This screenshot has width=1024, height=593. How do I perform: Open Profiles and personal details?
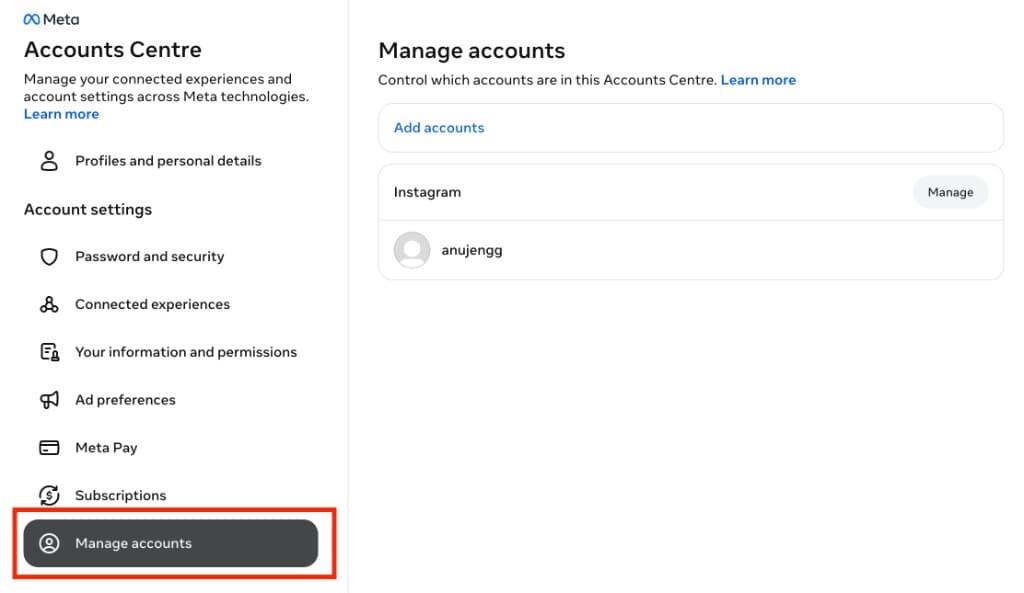(x=168, y=161)
